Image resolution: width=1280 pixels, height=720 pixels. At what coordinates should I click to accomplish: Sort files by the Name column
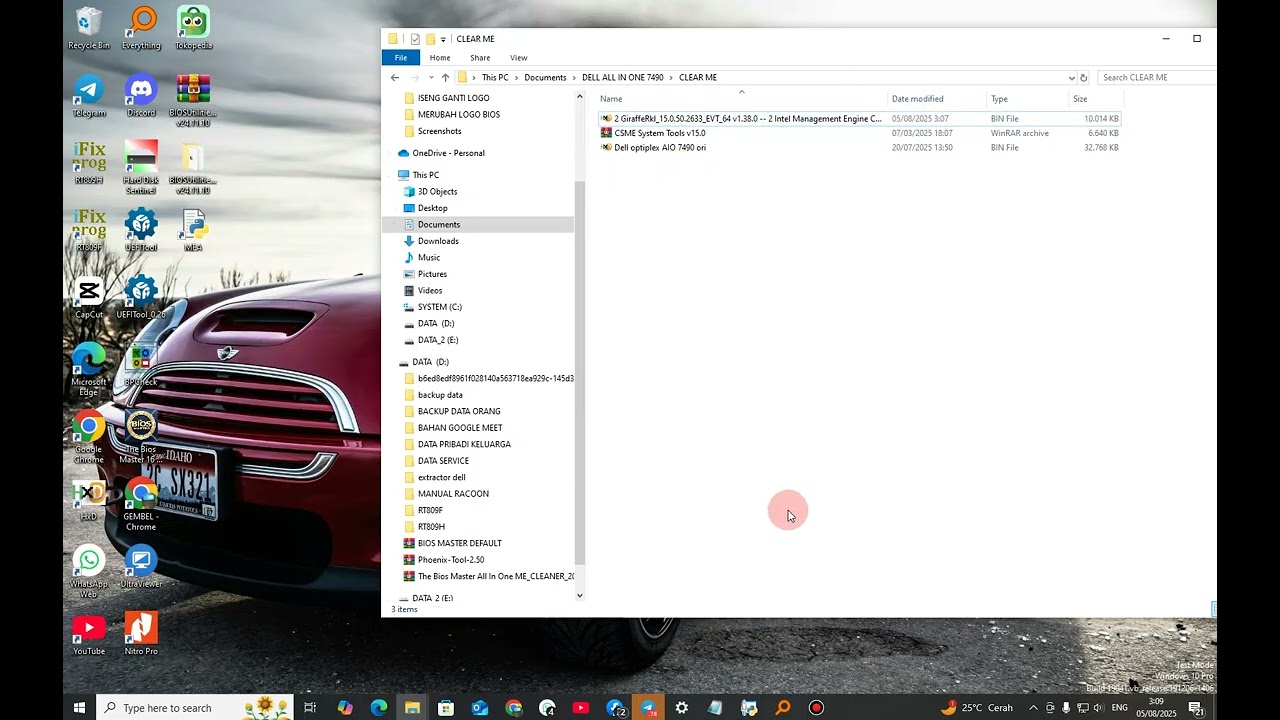611,99
